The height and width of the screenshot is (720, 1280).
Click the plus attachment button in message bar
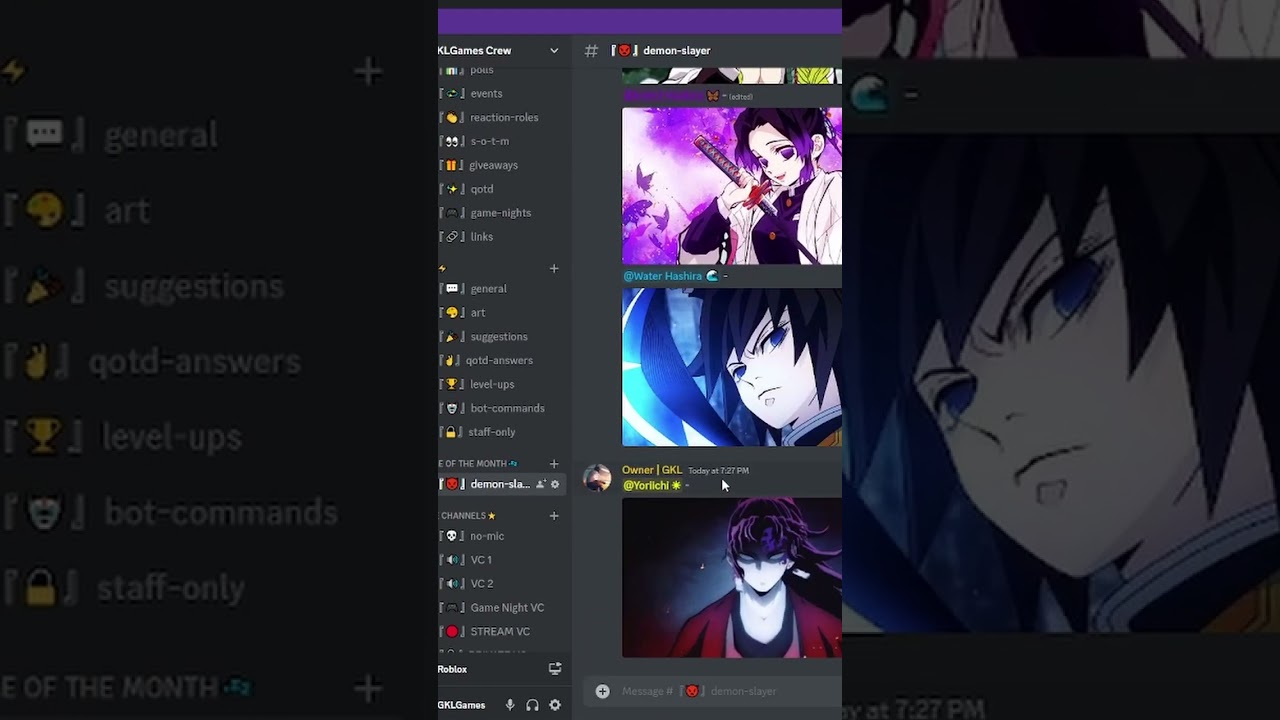[x=602, y=691]
